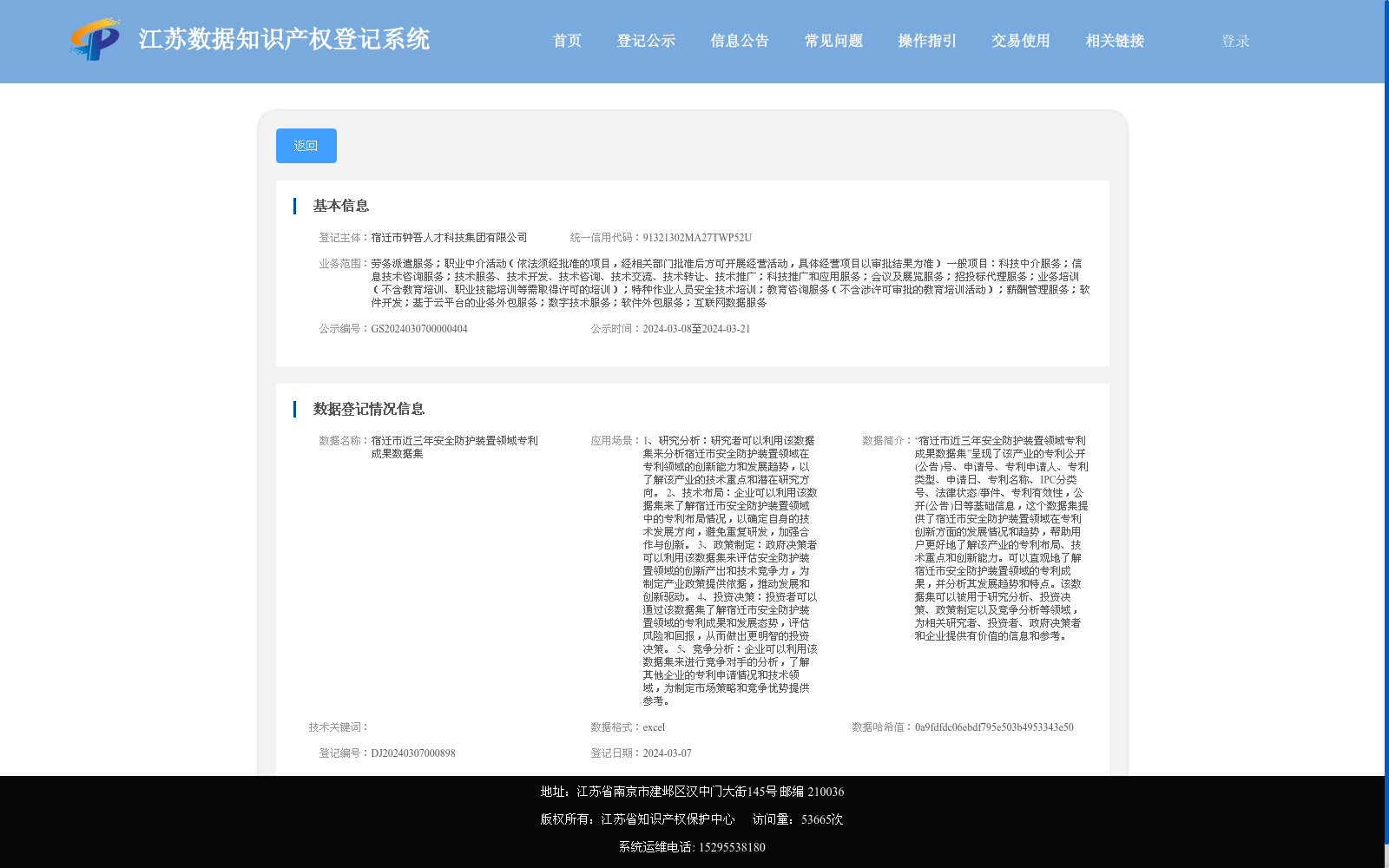Click the footer address line 江苏省南京市建邺区
This screenshot has width=1389, height=868.
coord(692,792)
